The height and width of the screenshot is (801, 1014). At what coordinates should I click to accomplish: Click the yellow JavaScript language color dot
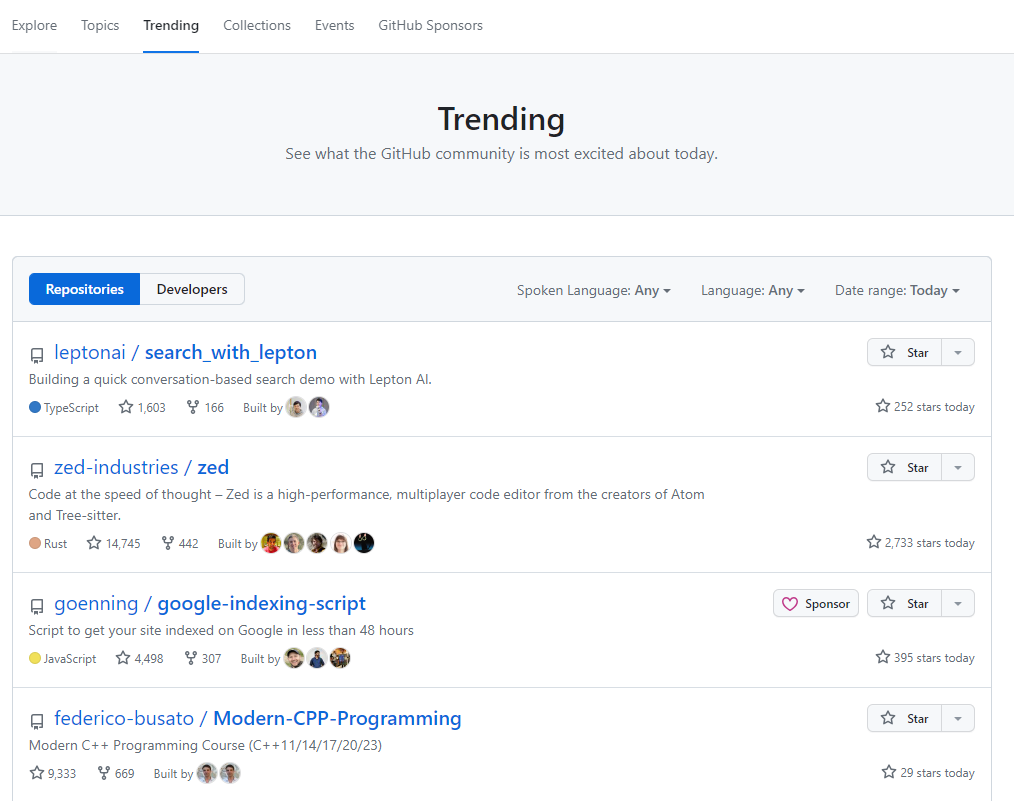pos(35,658)
